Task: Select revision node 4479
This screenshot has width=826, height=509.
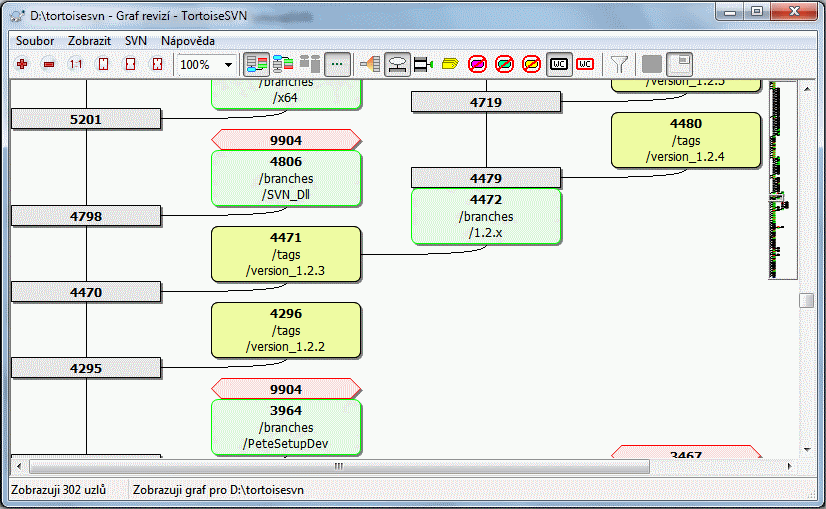Action: [486, 178]
